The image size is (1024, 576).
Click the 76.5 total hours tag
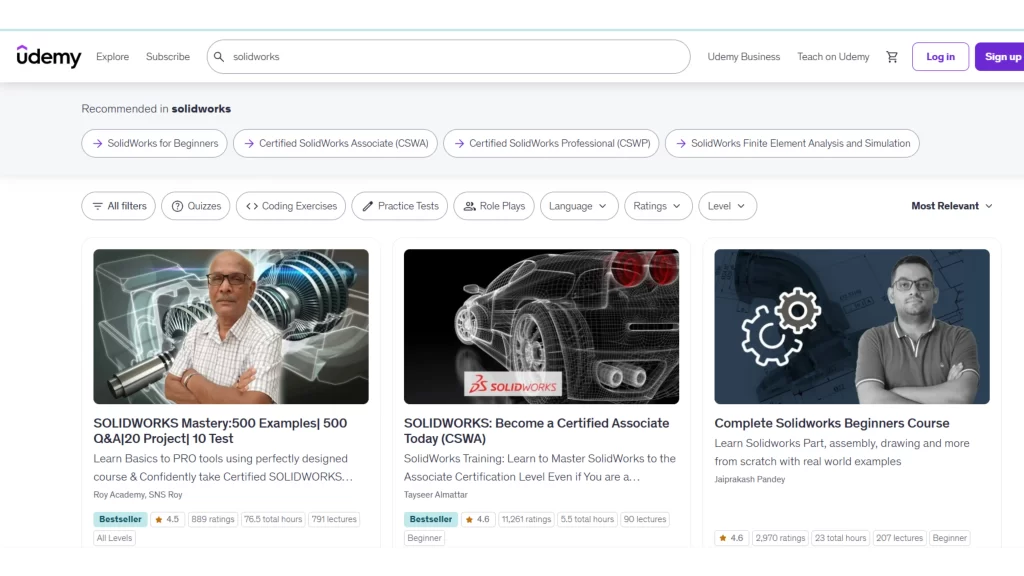pos(273,519)
